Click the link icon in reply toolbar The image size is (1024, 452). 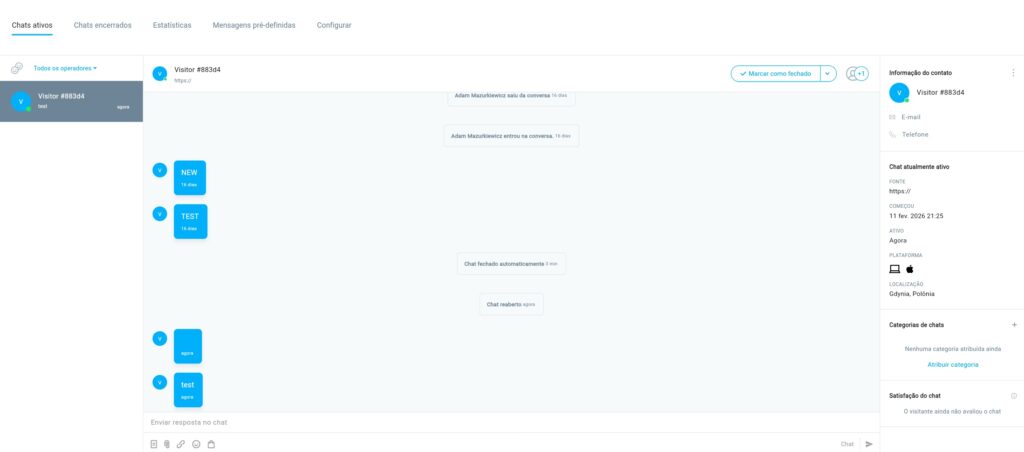[x=181, y=444]
